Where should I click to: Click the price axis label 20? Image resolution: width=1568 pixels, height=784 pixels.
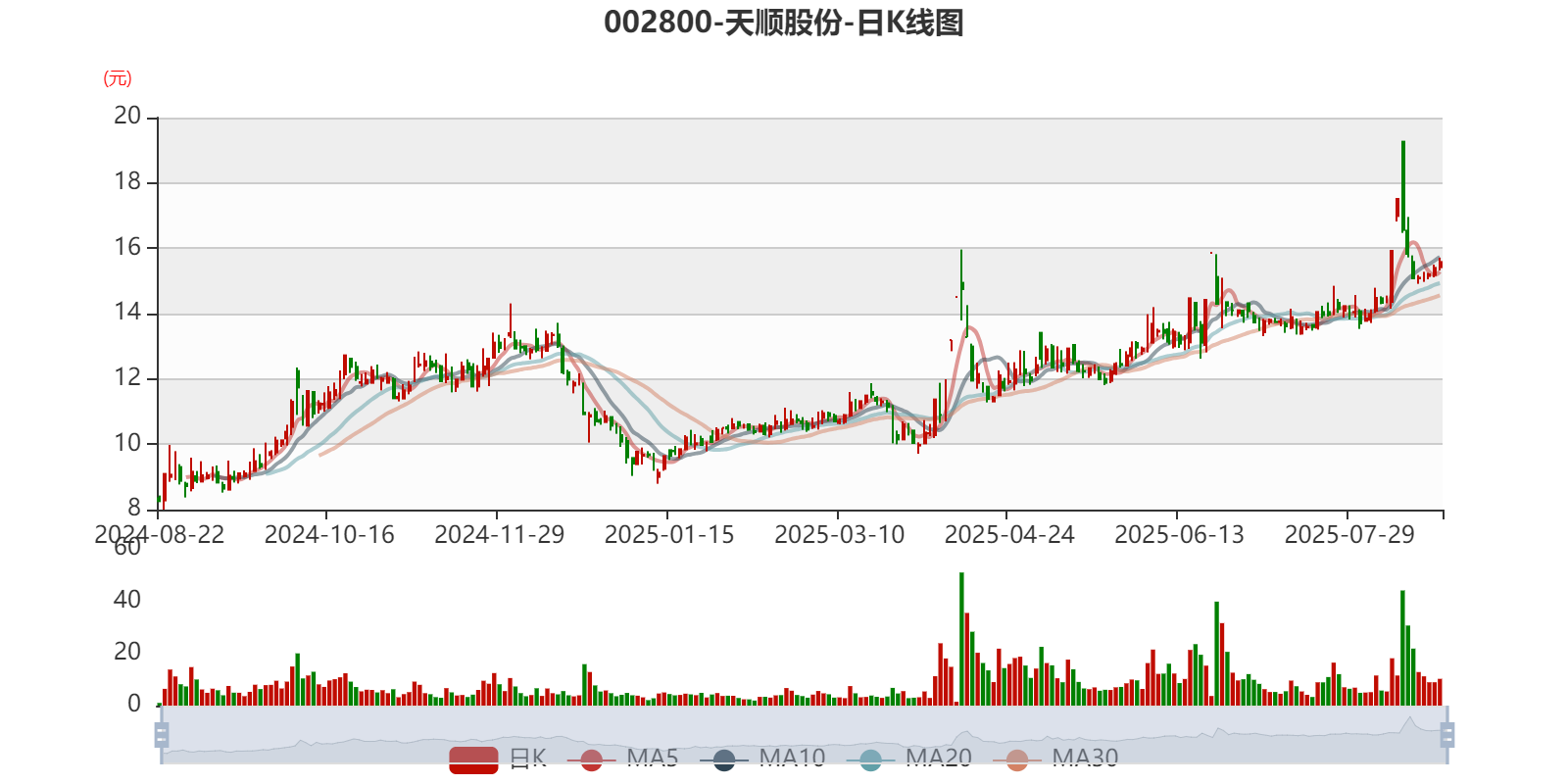pos(127,116)
